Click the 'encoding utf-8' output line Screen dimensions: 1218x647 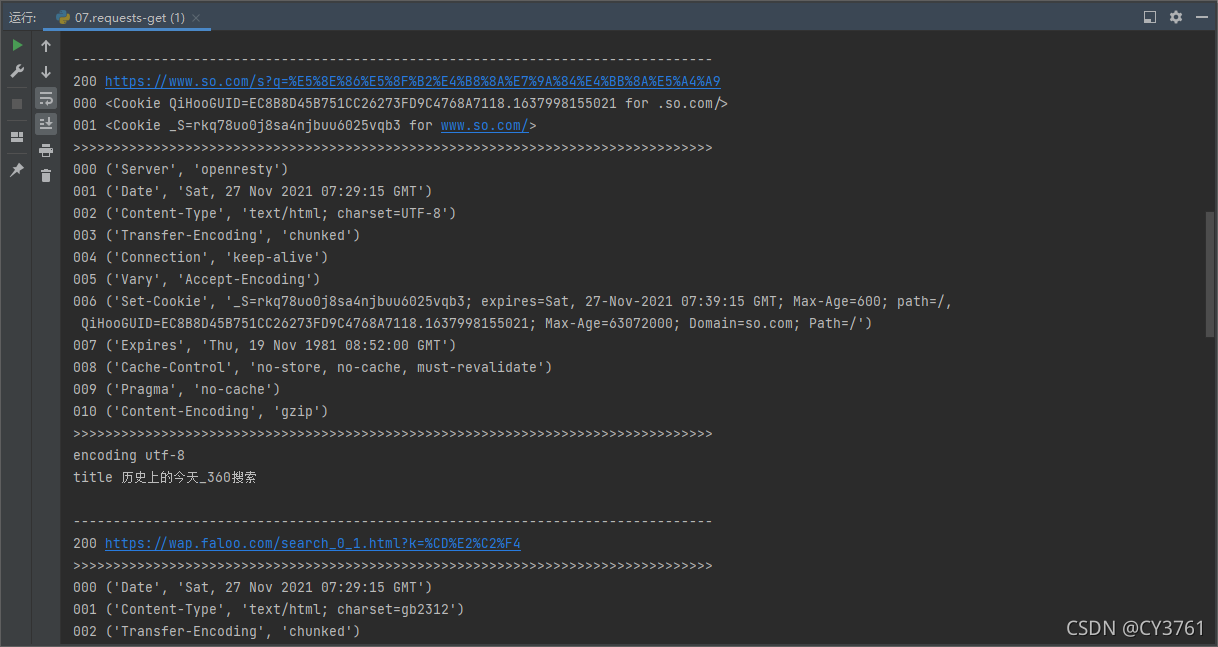129,456
